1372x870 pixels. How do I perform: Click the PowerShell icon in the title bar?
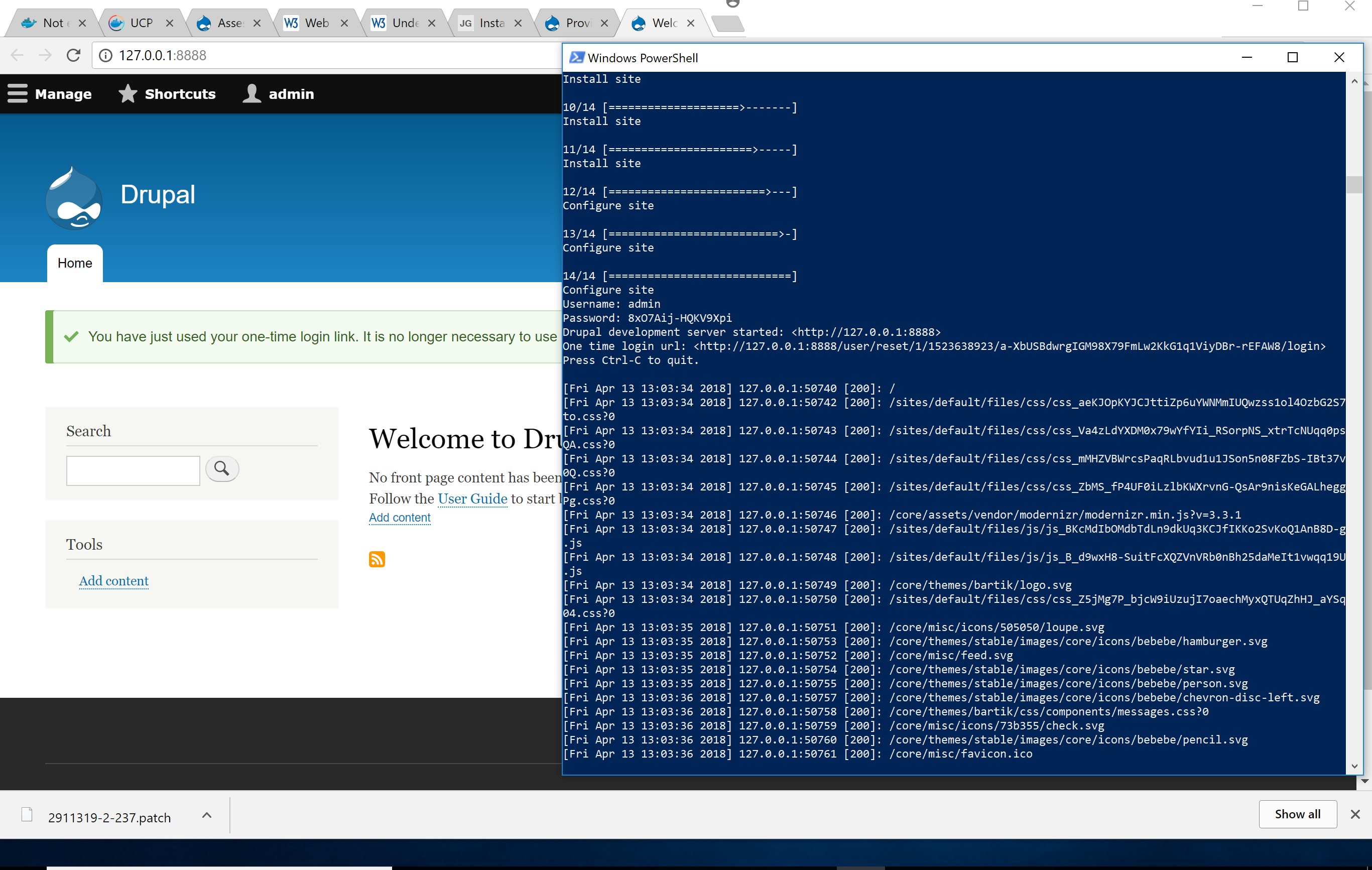tap(577, 57)
